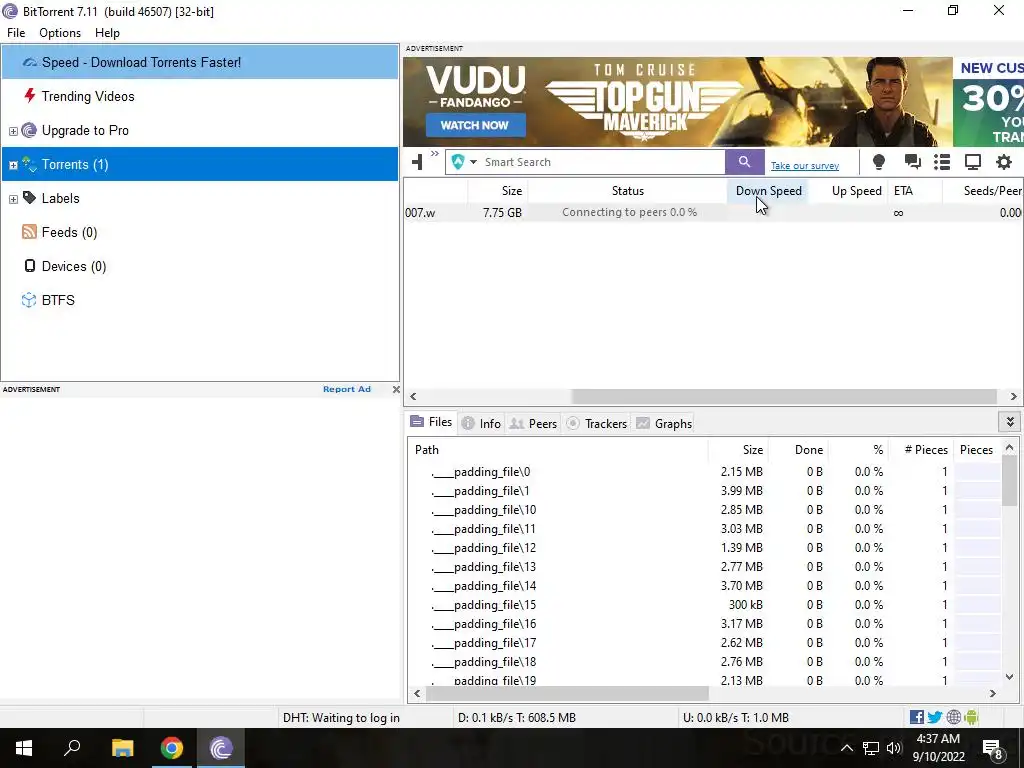Open the notification center icon
Image resolution: width=1024 pixels, height=768 pixels.
tap(993, 748)
